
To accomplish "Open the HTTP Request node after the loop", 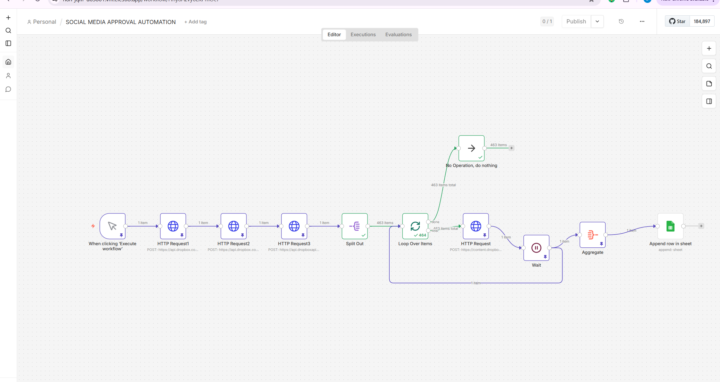I will tap(476, 226).
